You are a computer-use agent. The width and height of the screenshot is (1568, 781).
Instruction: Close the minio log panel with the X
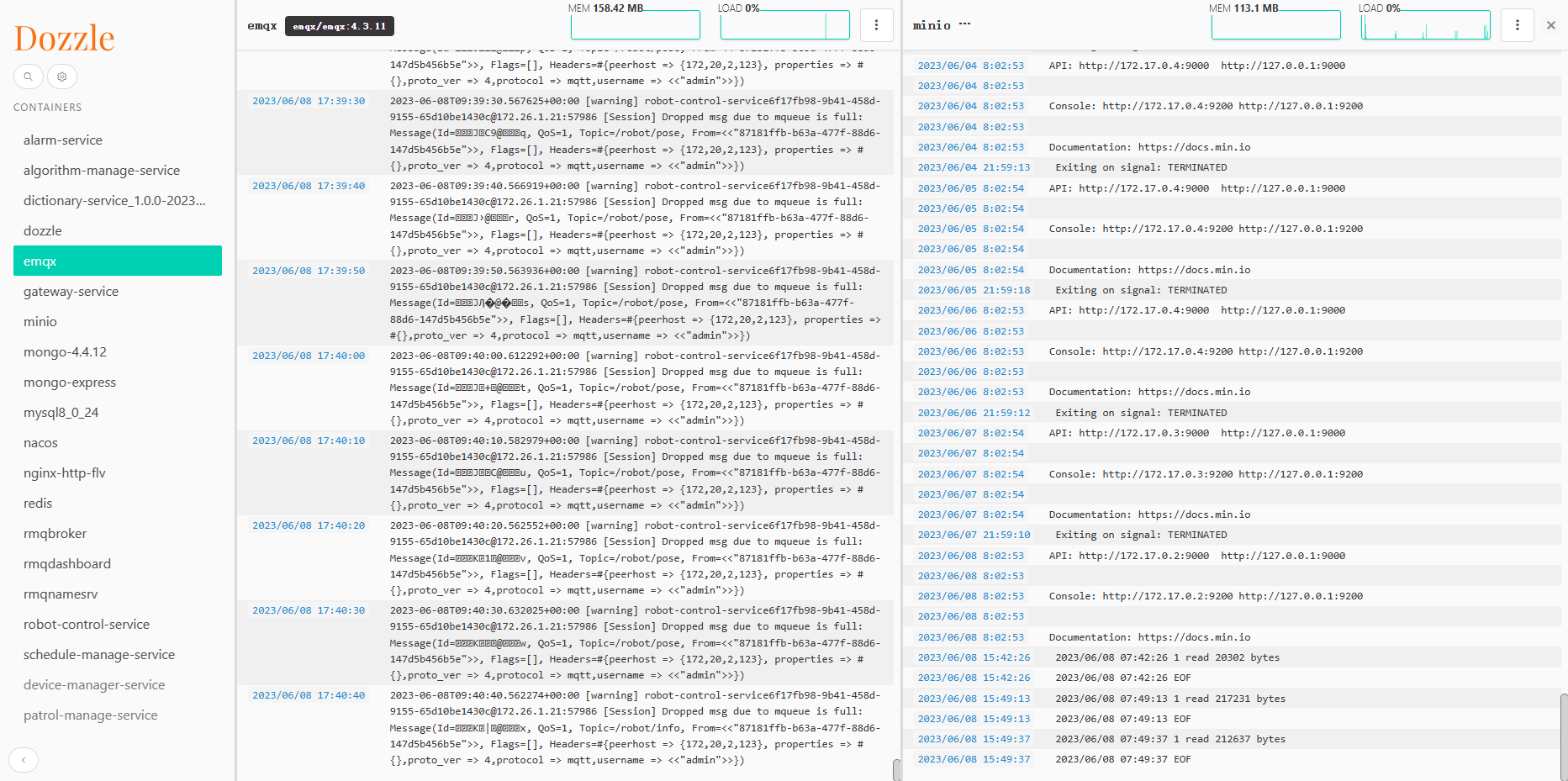1550,25
